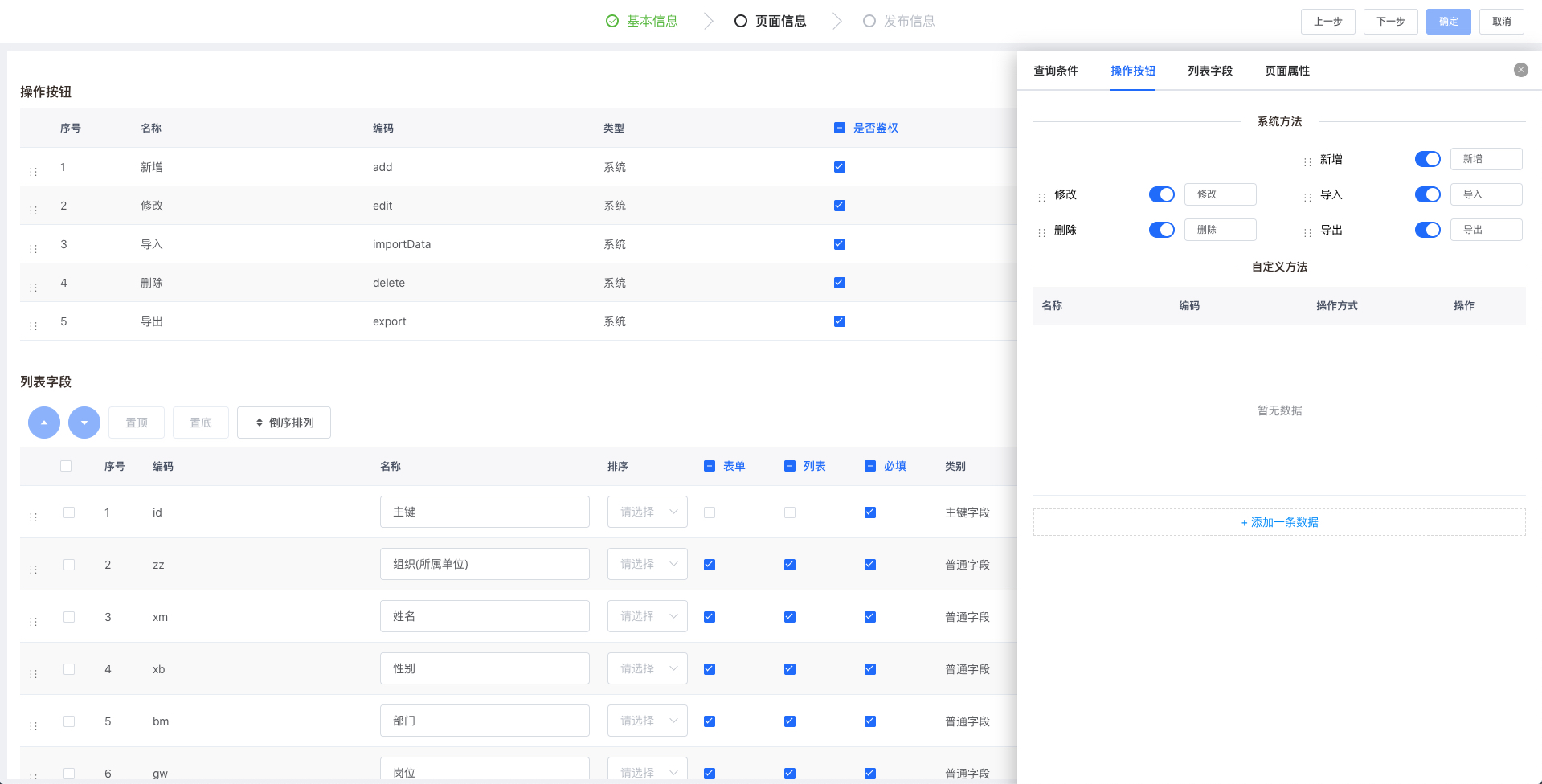The image size is (1542, 784).
Task: Edit the 姓名 name field
Action: click(x=485, y=616)
